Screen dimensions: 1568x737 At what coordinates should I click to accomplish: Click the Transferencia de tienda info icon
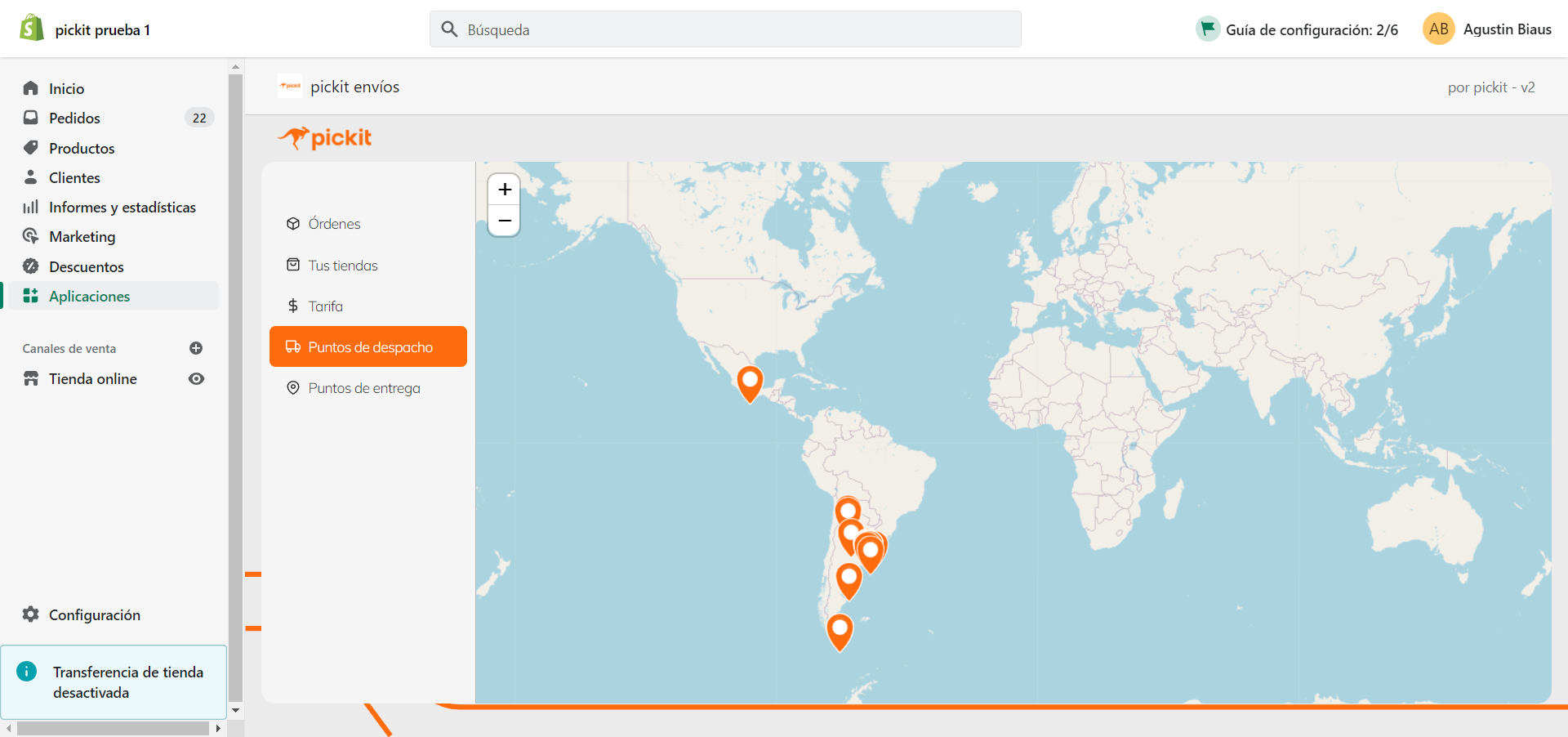(27, 672)
